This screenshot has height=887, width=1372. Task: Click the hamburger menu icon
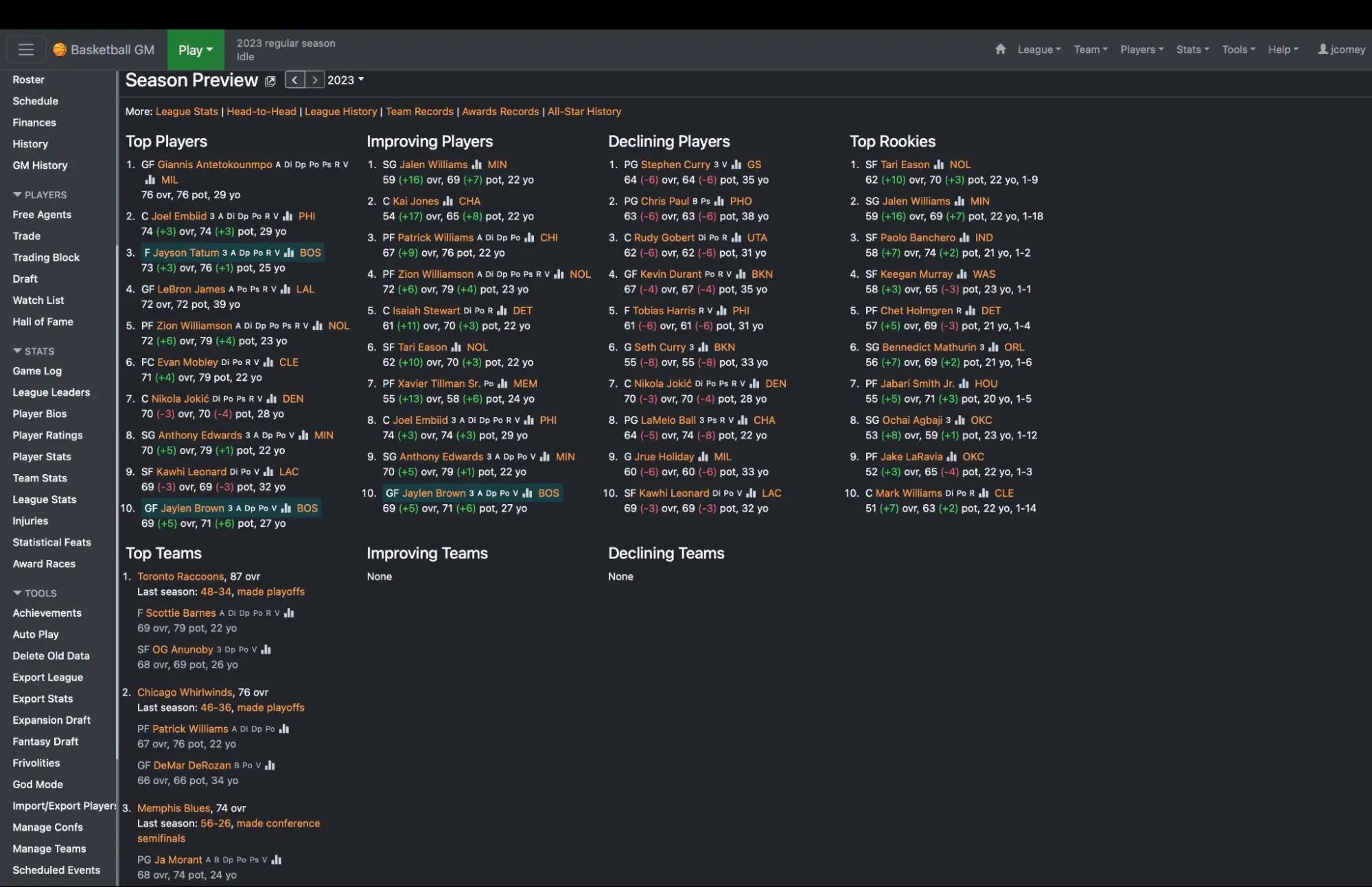26,49
